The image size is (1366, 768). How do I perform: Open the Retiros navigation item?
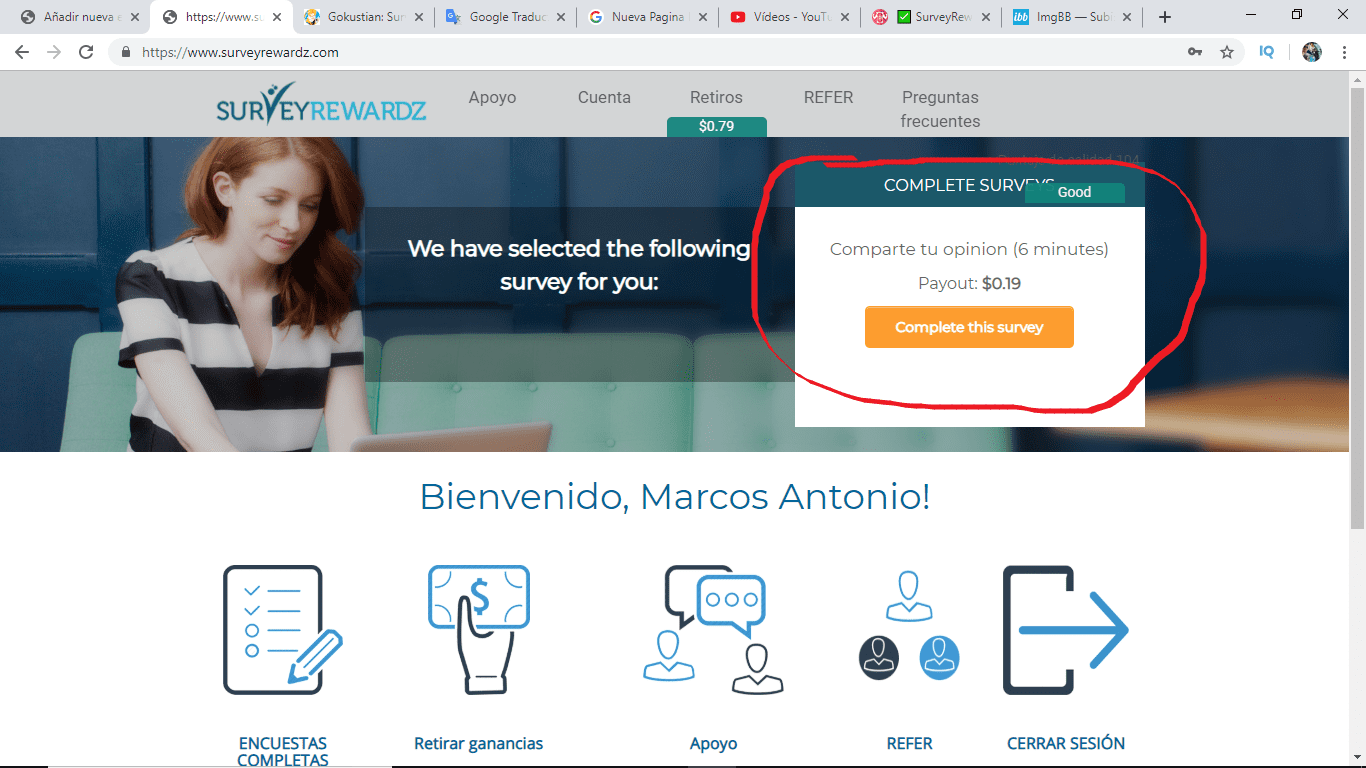[716, 97]
